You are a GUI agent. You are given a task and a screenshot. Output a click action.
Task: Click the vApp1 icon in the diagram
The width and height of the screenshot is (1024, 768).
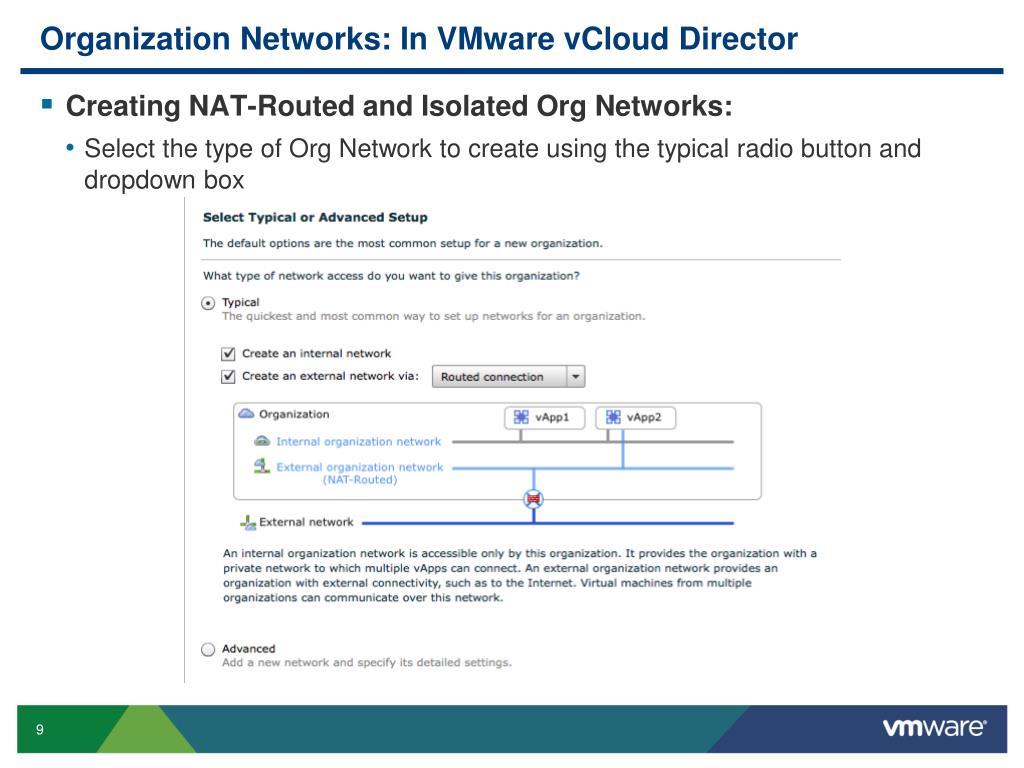pos(520,417)
